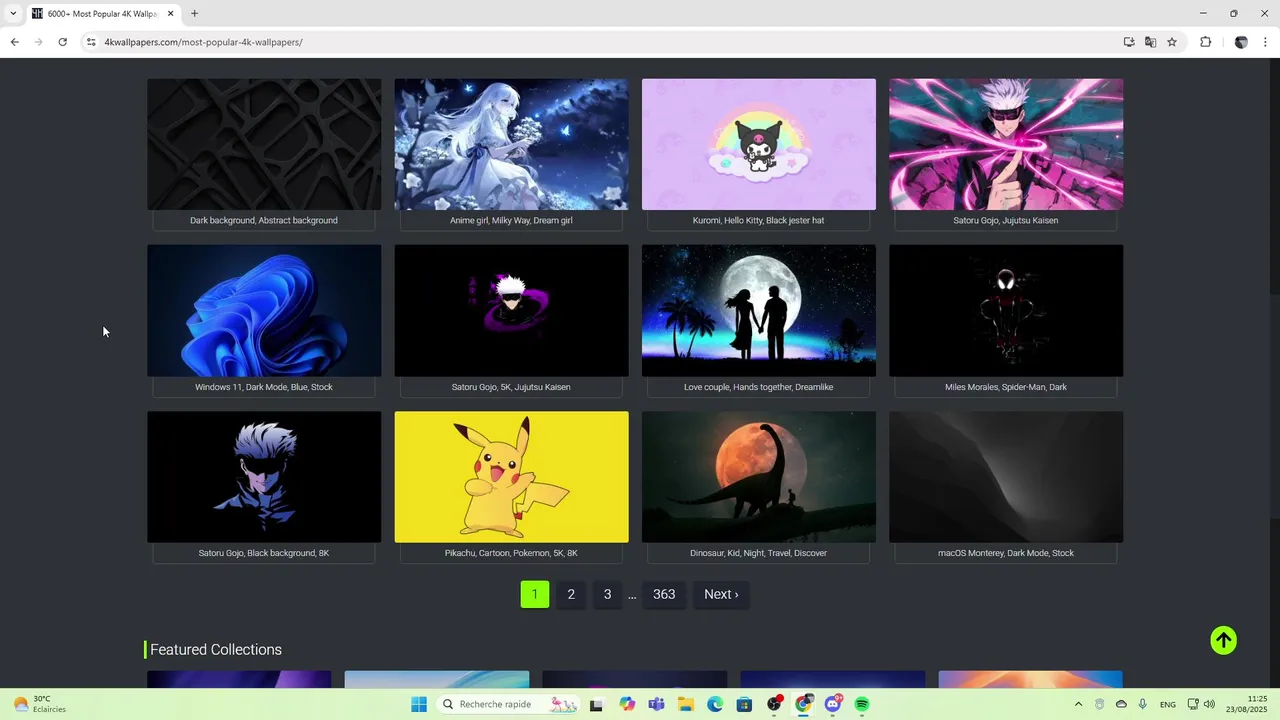1280x720 pixels.
Task: Open the weather widget showing 30°C
Action: point(40,704)
